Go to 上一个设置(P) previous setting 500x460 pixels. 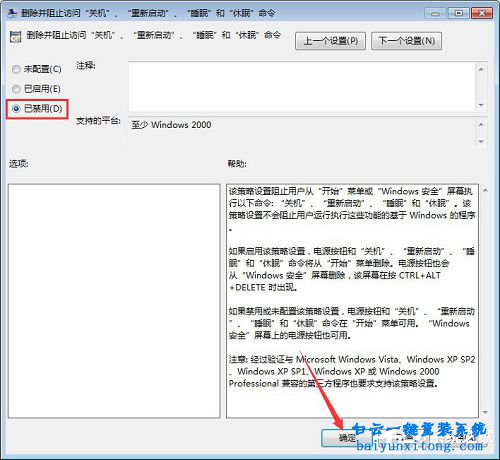coord(330,41)
